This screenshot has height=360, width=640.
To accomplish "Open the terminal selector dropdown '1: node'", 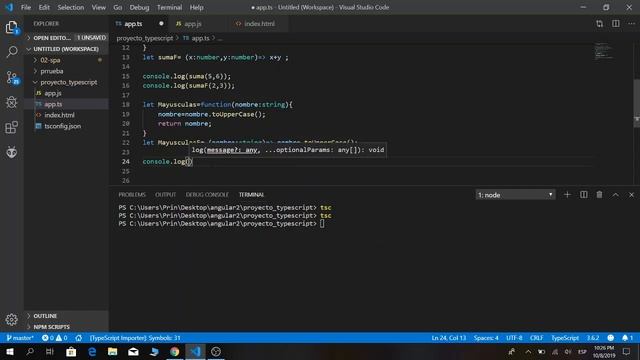I will [516, 195].
